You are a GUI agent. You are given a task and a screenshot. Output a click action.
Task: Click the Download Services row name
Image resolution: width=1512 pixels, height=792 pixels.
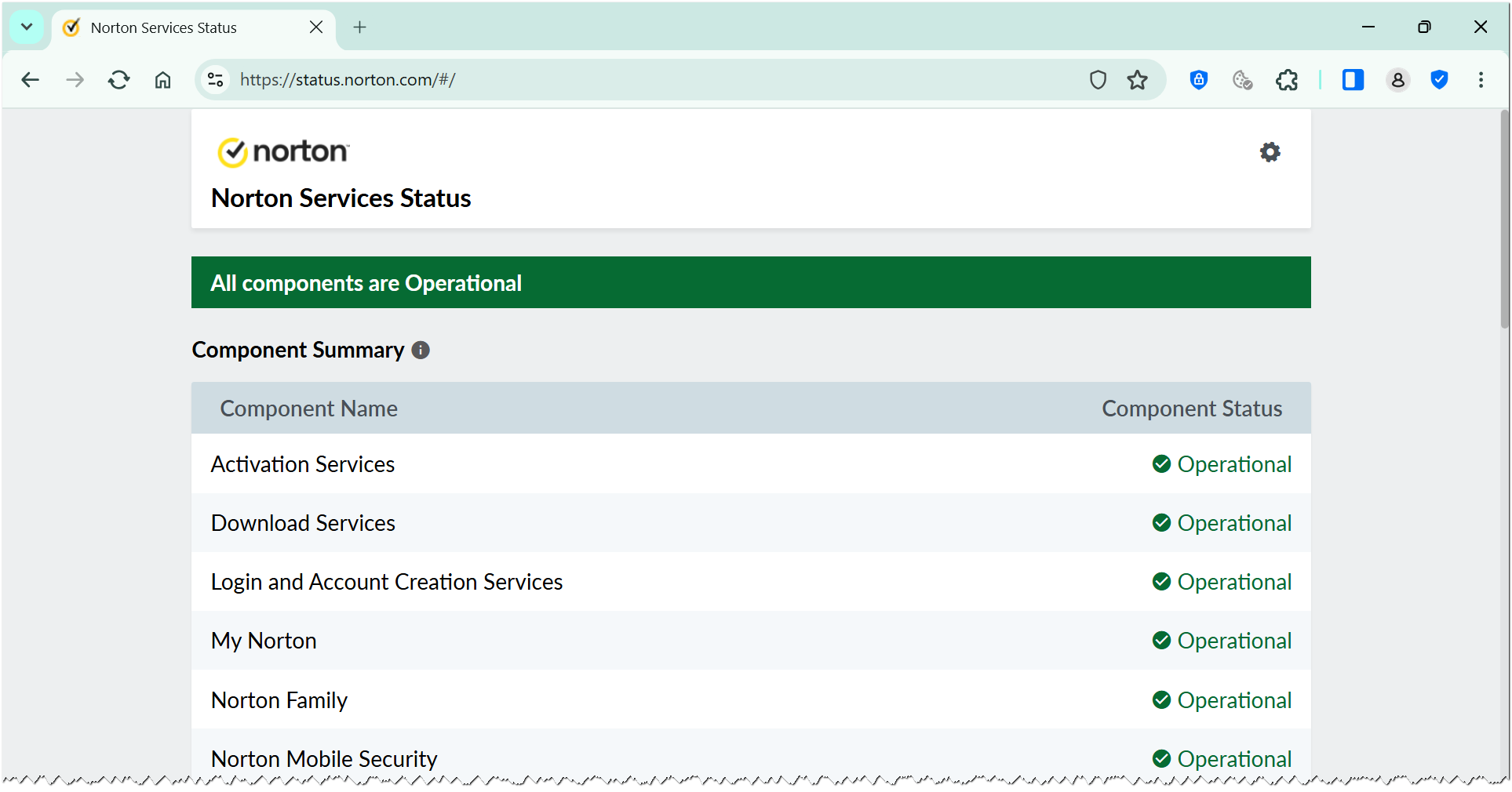point(303,523)
